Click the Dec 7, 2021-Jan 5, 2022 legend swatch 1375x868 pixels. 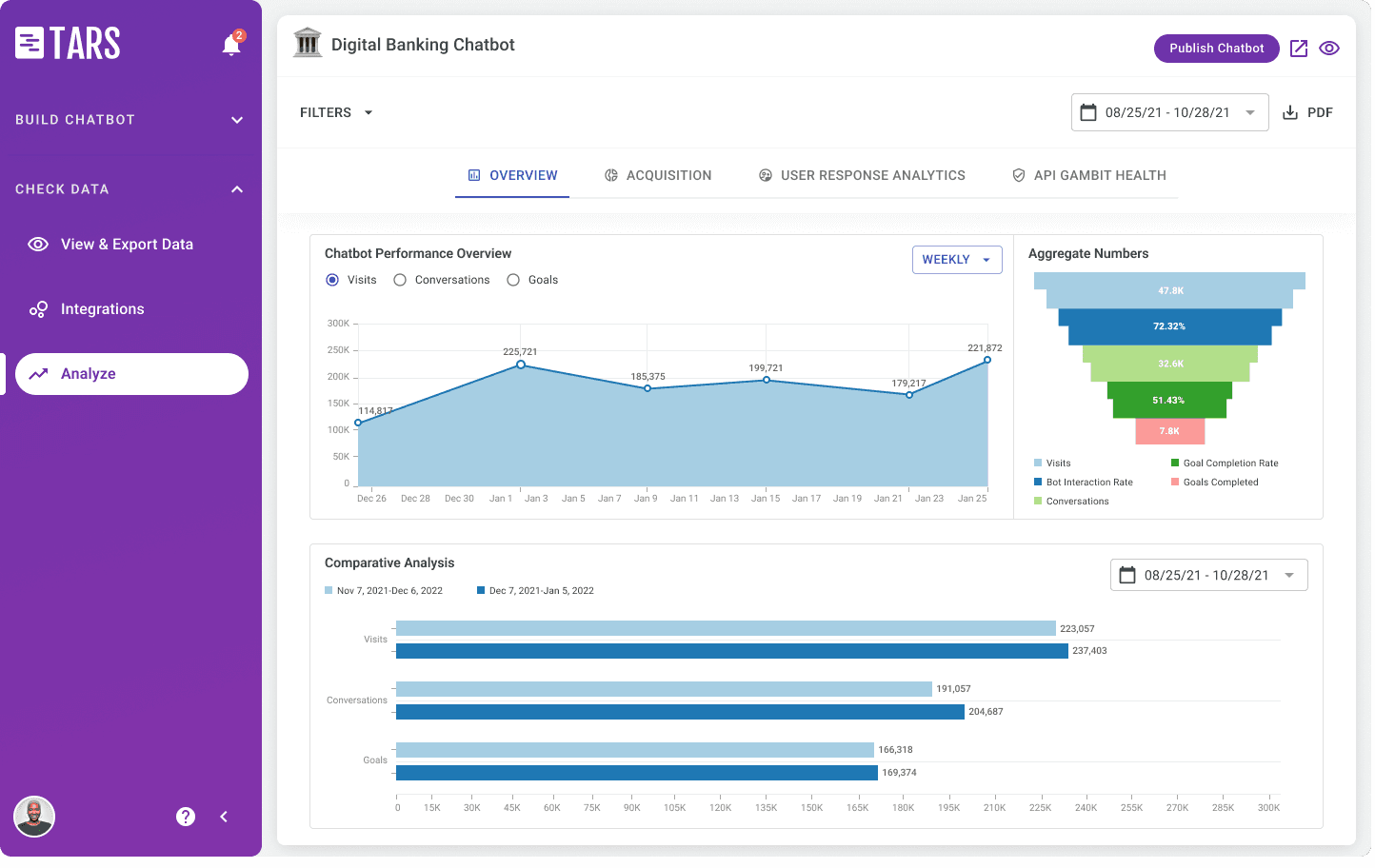click(482, 592)
